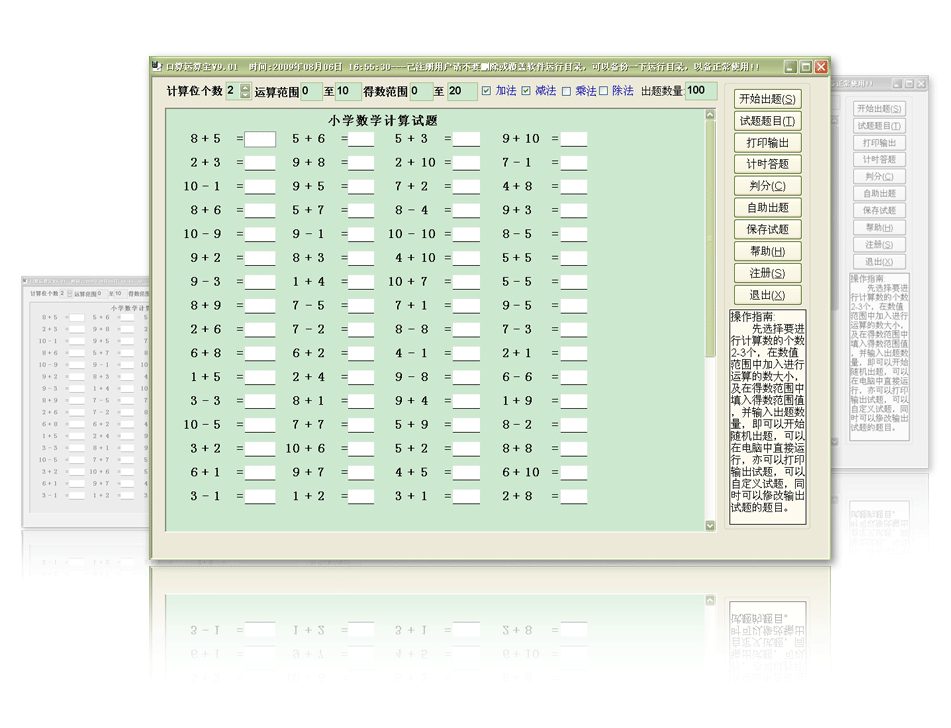Open 帮助(H) help
The image size is (951, 728).
point(767,251)
